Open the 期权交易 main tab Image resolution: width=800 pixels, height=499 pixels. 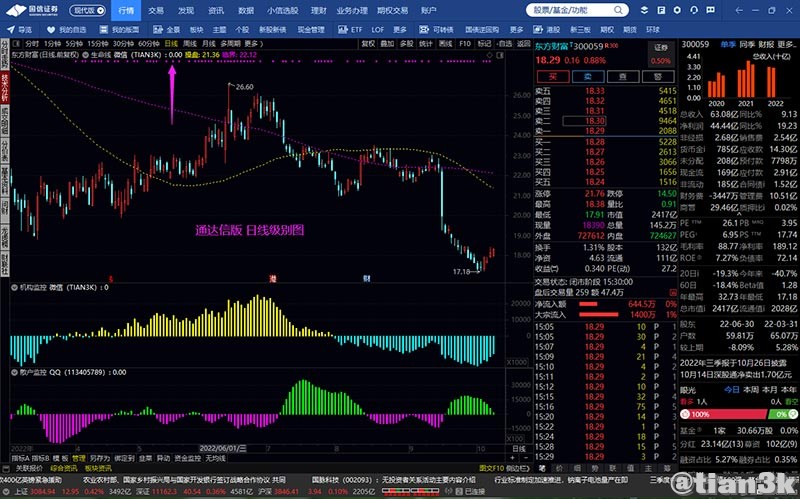[x=392, y=10]
